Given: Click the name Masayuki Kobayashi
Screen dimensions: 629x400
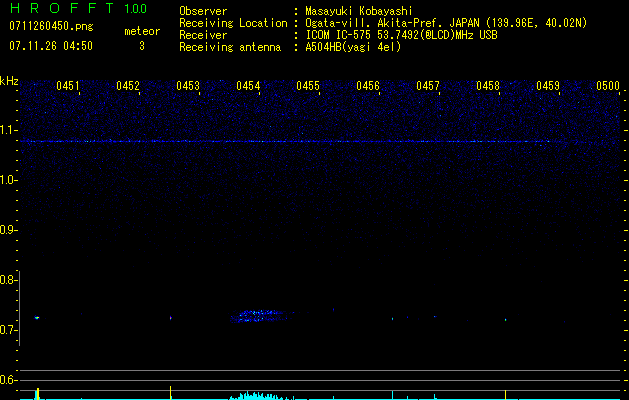Looking at the screenshot, I should point(359,11).
